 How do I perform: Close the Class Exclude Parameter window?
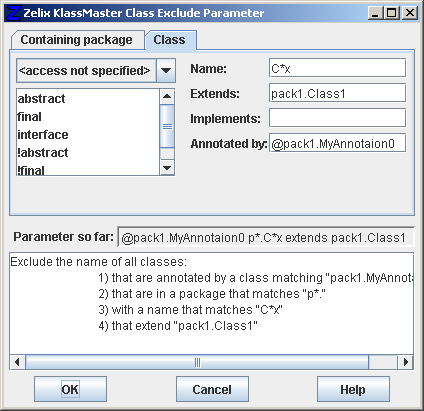[410, 13]
